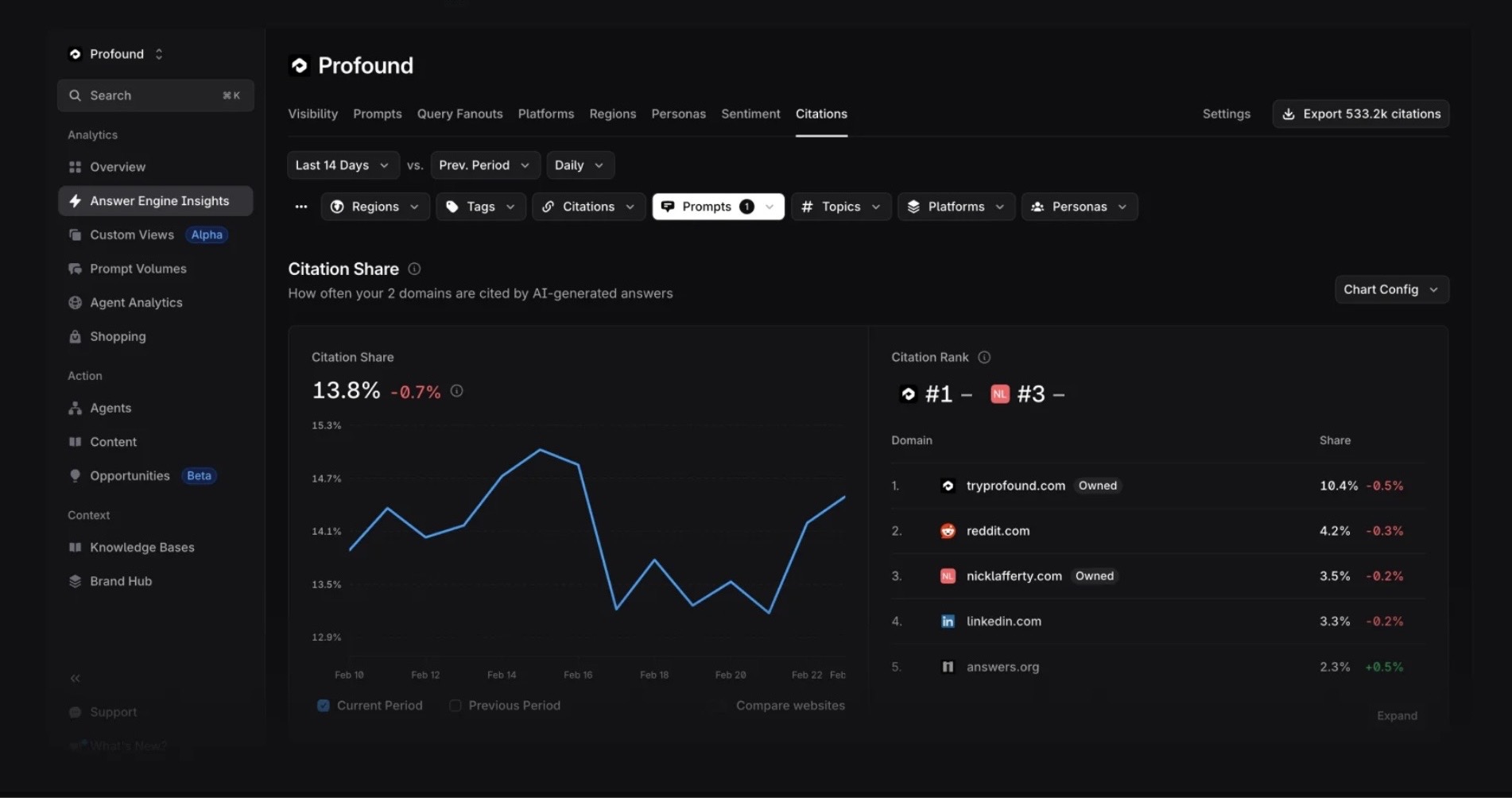The image size is (1512, 798).
Task: Click the Custom Views icon
Action: pos(75,235)
